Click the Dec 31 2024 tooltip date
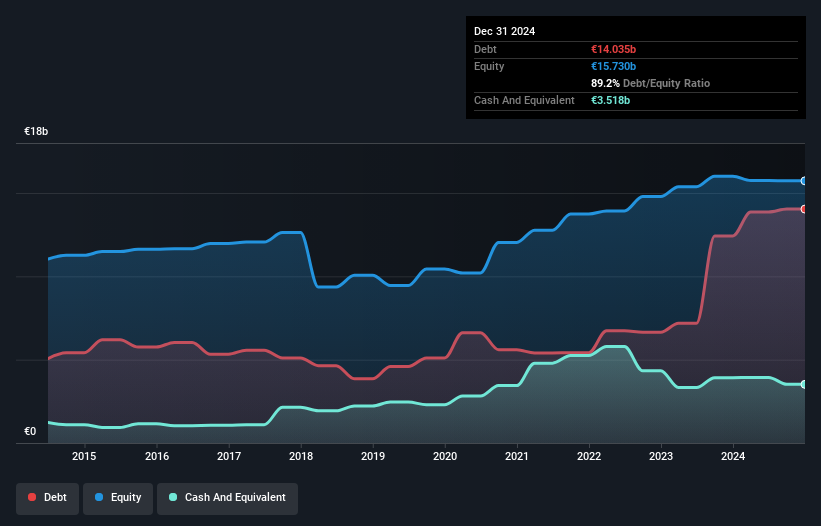Image resolution: width=821 pixels, height=526 pixels. [504, 31]
